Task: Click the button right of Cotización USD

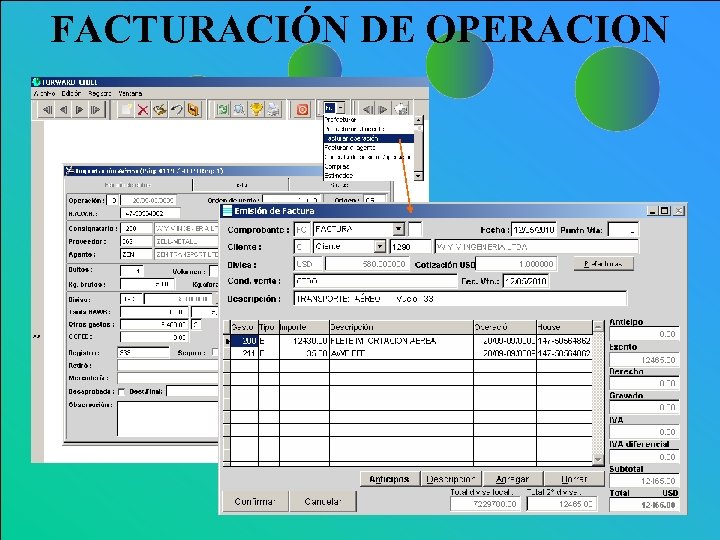Action: 603,264
